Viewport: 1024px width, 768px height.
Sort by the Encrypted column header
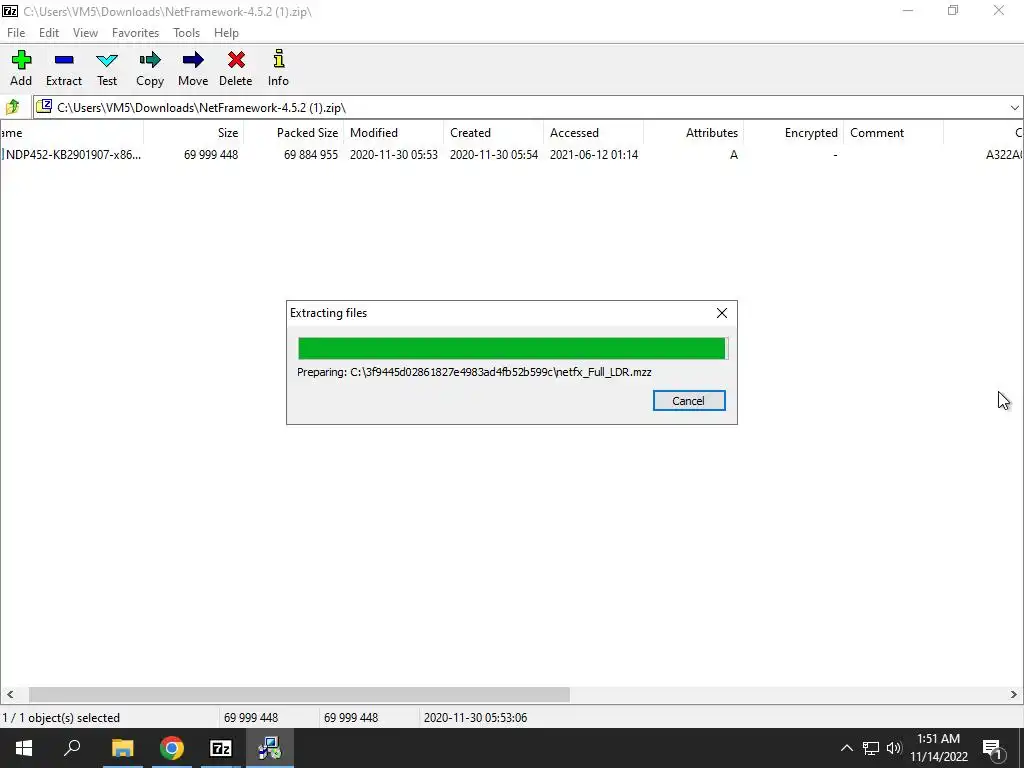point(793,133)
